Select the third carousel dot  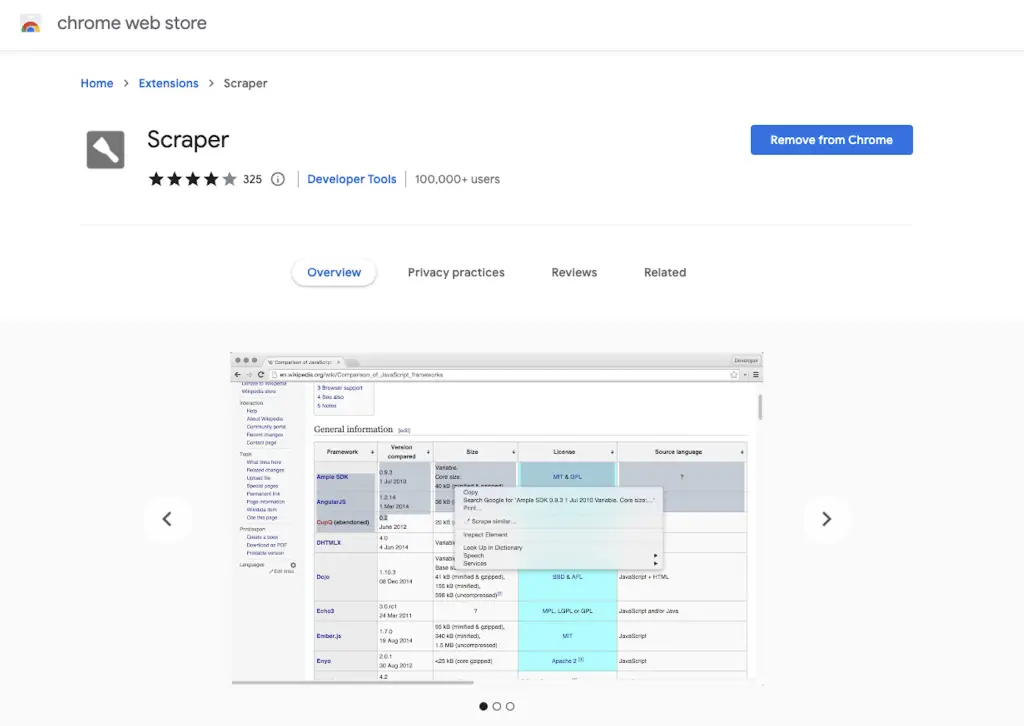click(x=510, y=706)
